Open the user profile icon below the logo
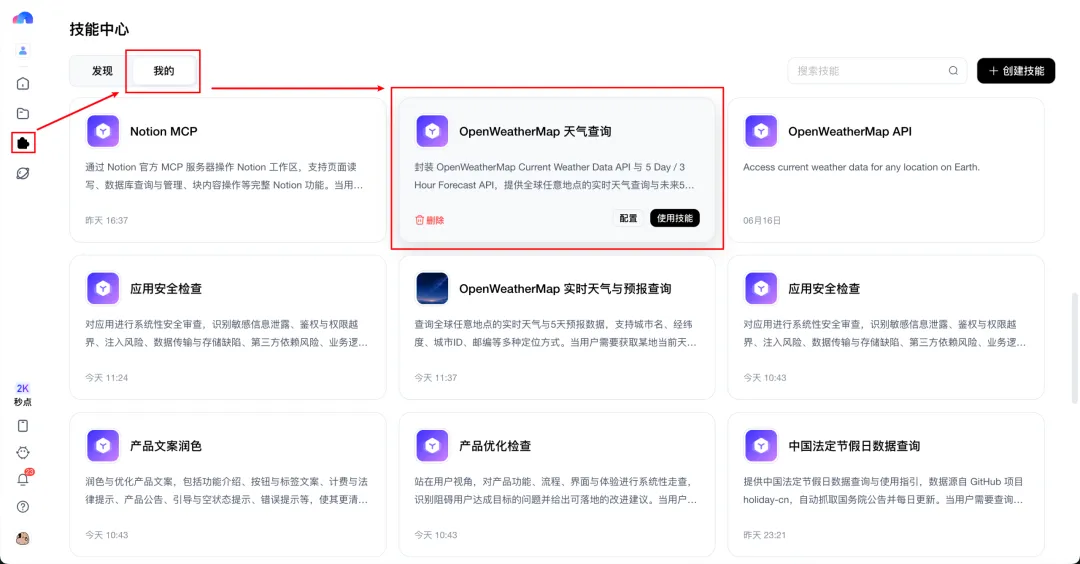1080x564 pixels. (x=23, y=50)
